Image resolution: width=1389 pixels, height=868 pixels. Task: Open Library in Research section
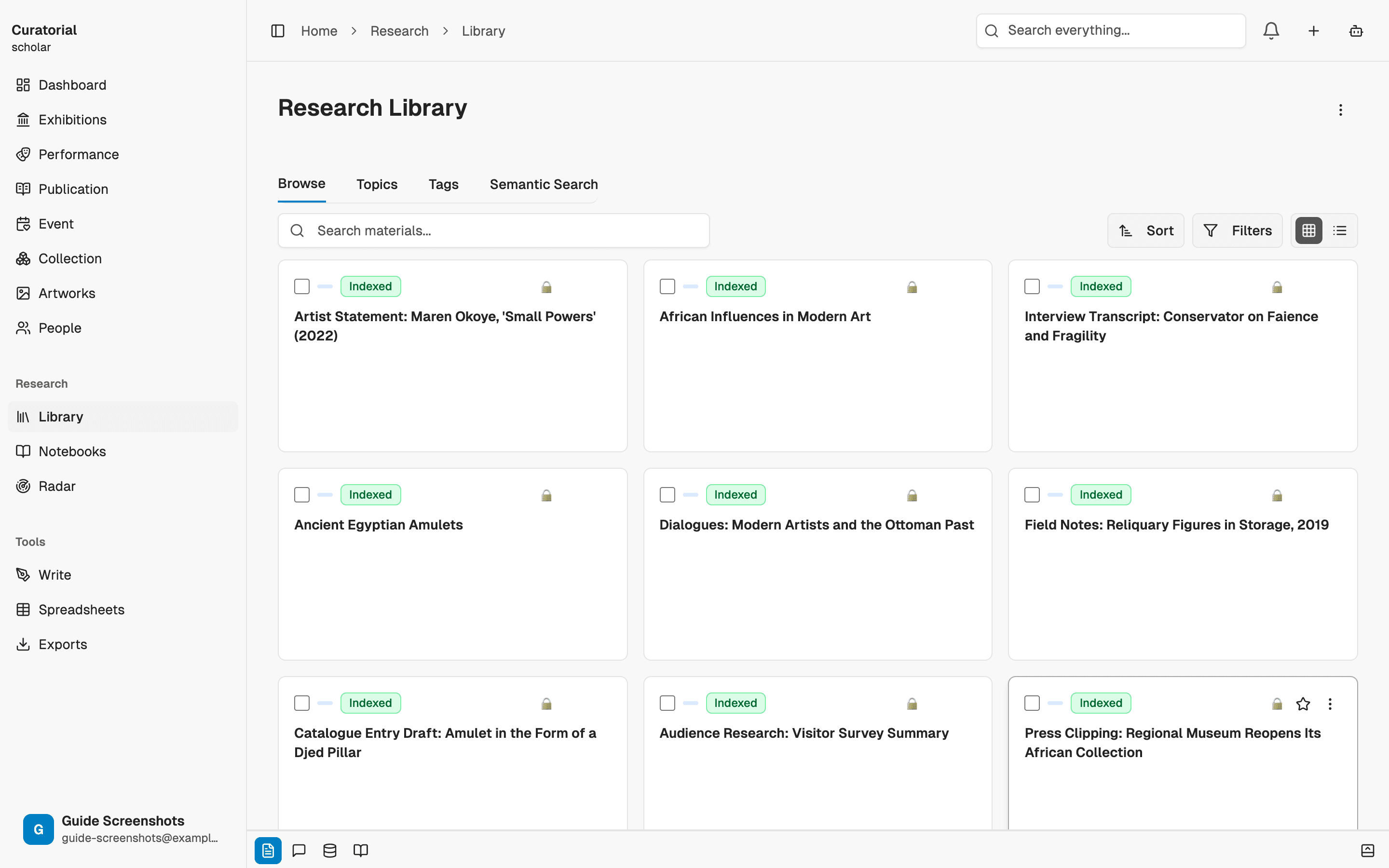(x=123, y=417)
